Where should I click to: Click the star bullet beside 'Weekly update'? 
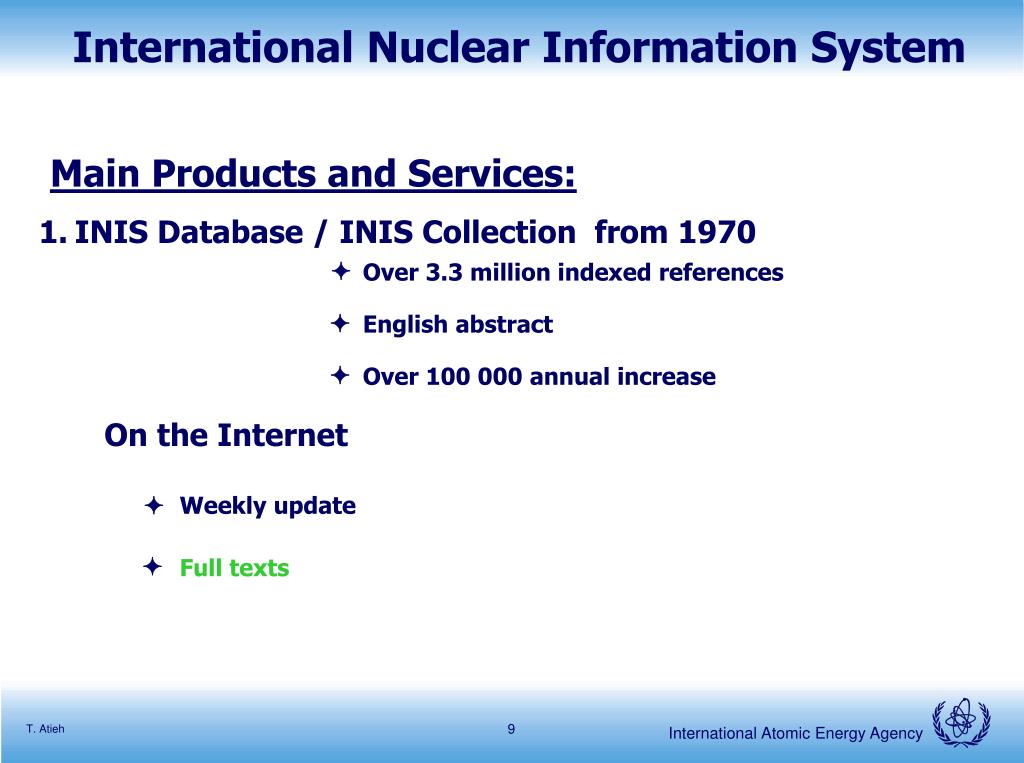tap(153, 505)
